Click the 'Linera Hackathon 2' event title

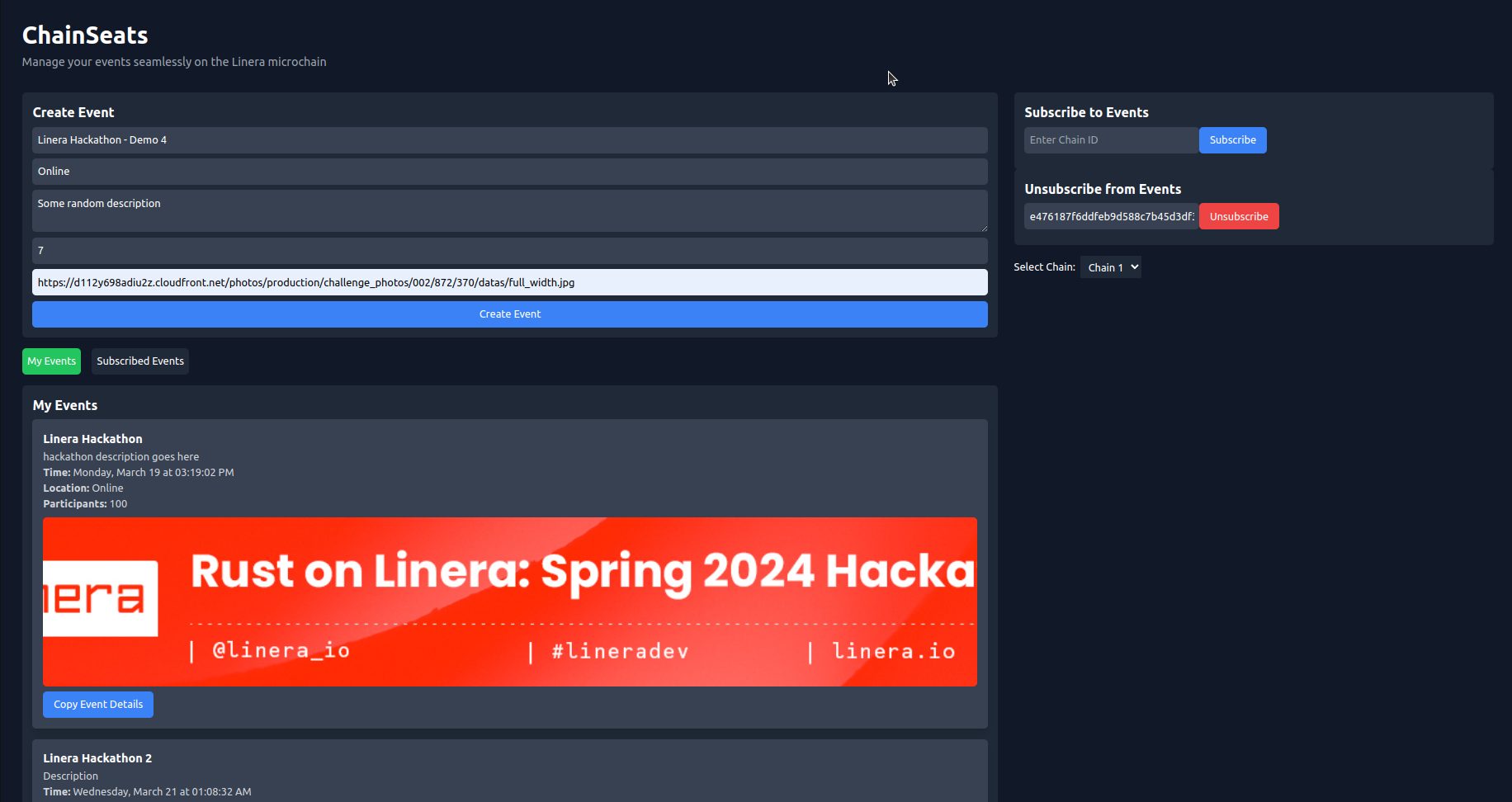pyautogui.click(x=97, y=758)
